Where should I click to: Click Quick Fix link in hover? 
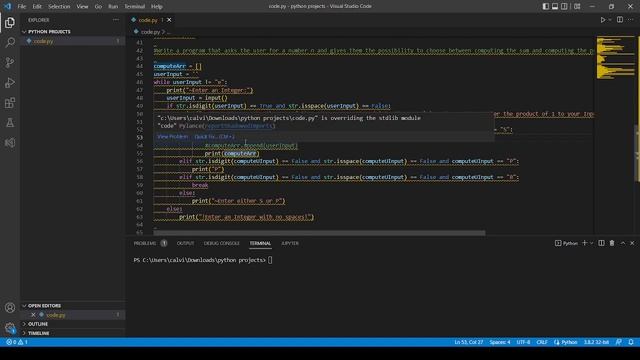click(214, 136)
